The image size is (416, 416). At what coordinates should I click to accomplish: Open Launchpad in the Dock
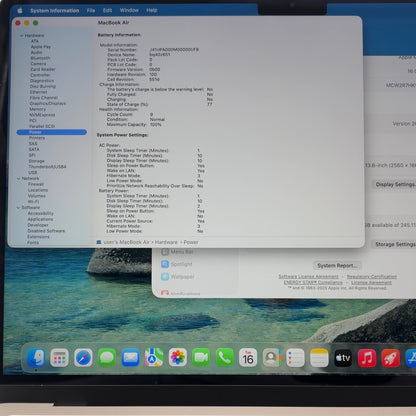pyautogui.click(x=59, y=358)
